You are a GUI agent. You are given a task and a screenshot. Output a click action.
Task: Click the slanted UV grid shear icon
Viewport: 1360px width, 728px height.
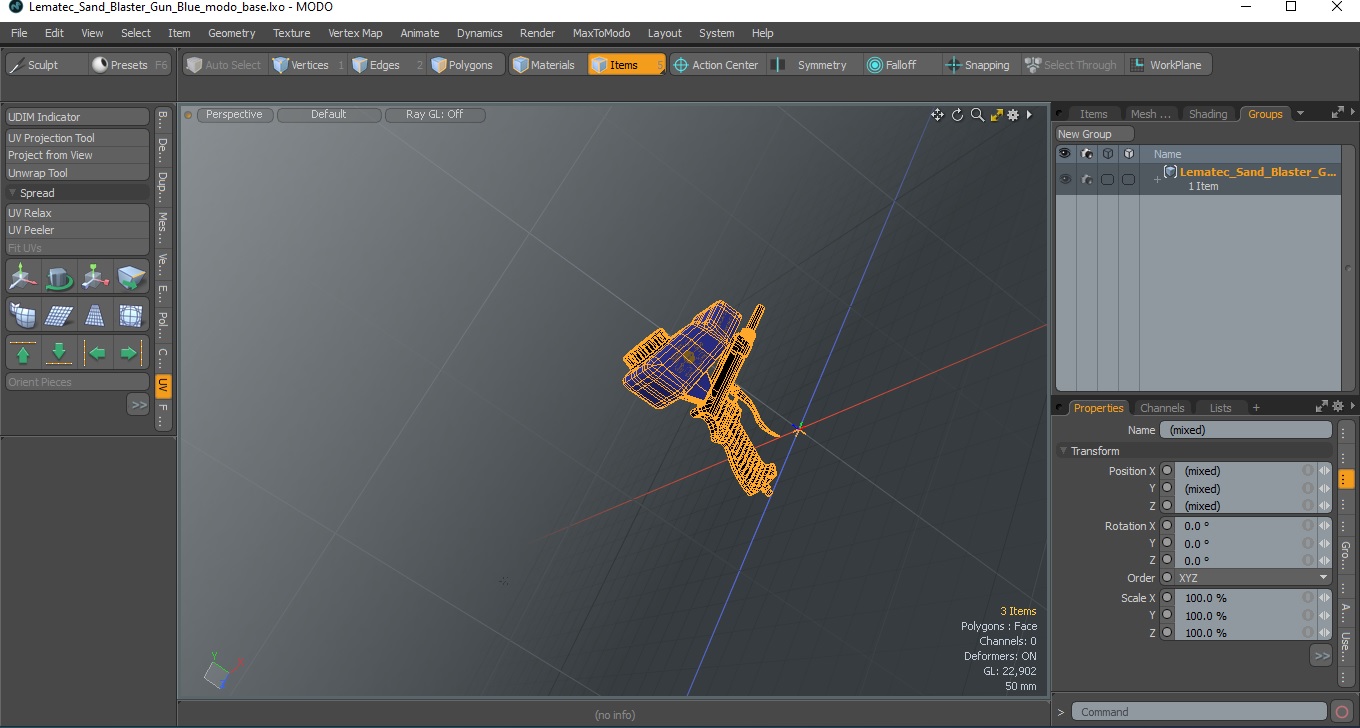(60, 315)
